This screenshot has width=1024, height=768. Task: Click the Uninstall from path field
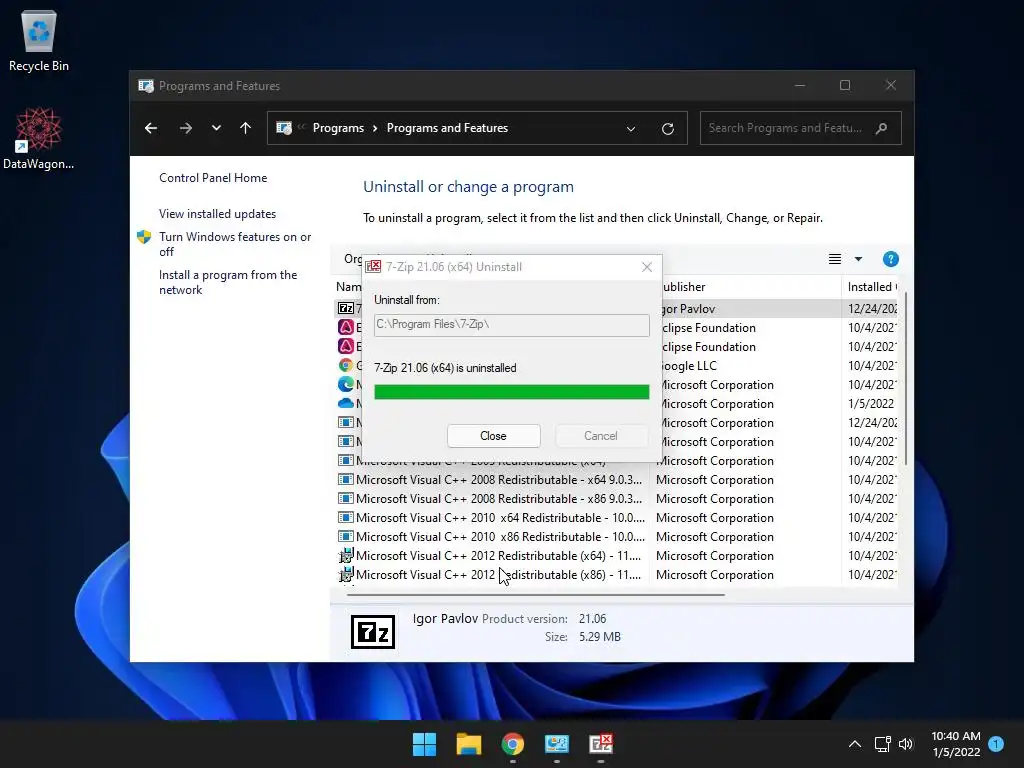511,325
